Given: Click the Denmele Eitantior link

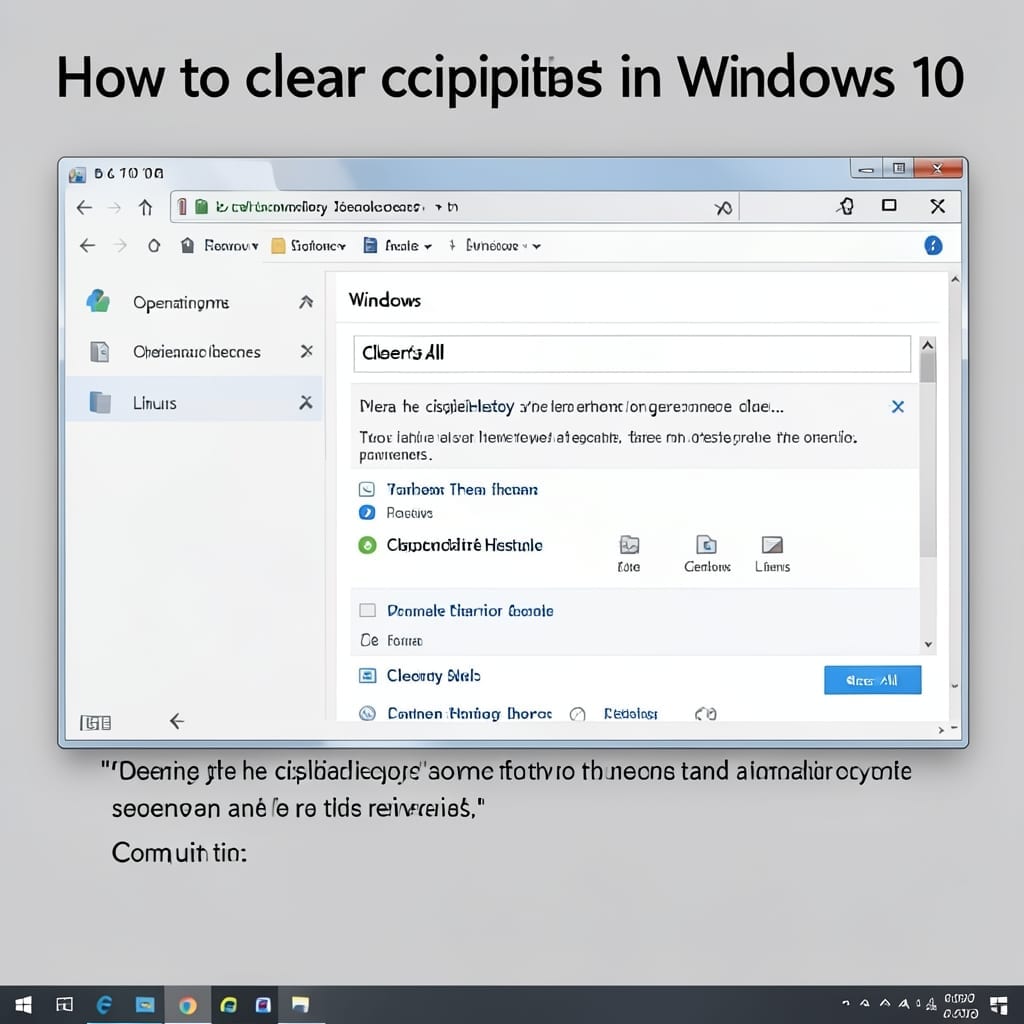Looking at the screenshot, I should pos(470,611).
